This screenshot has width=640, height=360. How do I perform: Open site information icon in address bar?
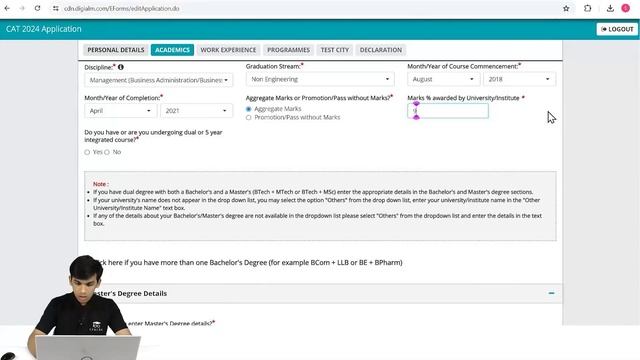pos(56,8)
